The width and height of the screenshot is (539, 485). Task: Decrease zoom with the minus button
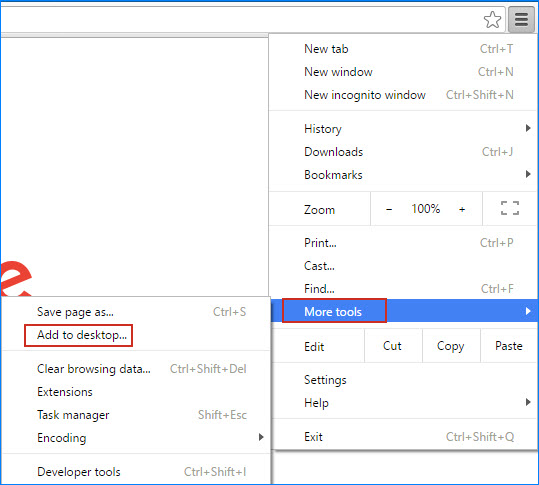coord(389,209)
